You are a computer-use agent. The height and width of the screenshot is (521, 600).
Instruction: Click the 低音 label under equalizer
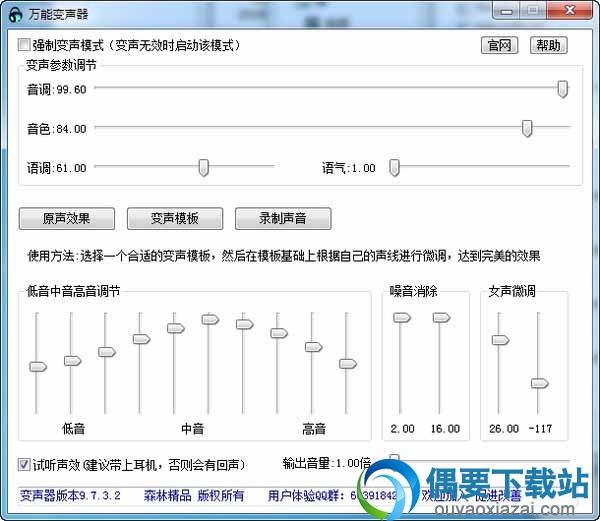pyautogui.click(x=73, y=428)
